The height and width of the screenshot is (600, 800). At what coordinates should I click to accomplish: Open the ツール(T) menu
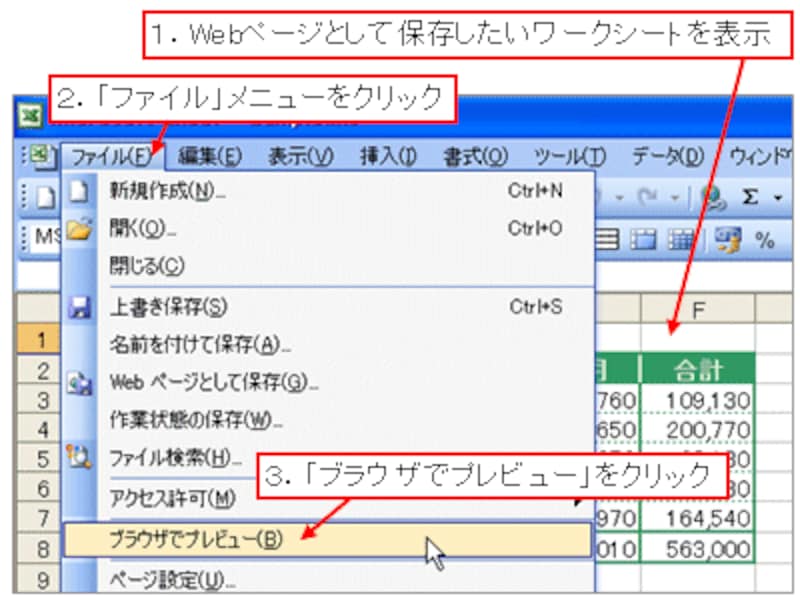pos(569,157)
